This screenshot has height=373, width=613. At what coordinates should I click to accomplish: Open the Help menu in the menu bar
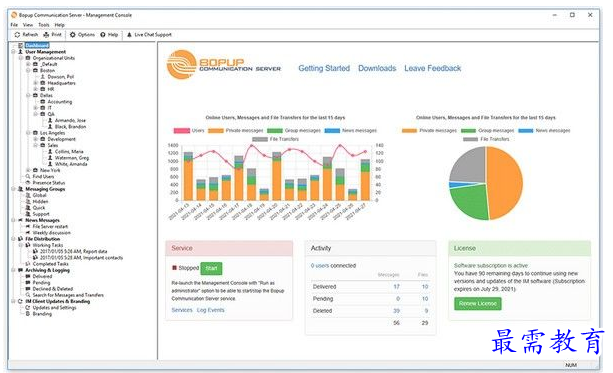click(x=59, y=25)
